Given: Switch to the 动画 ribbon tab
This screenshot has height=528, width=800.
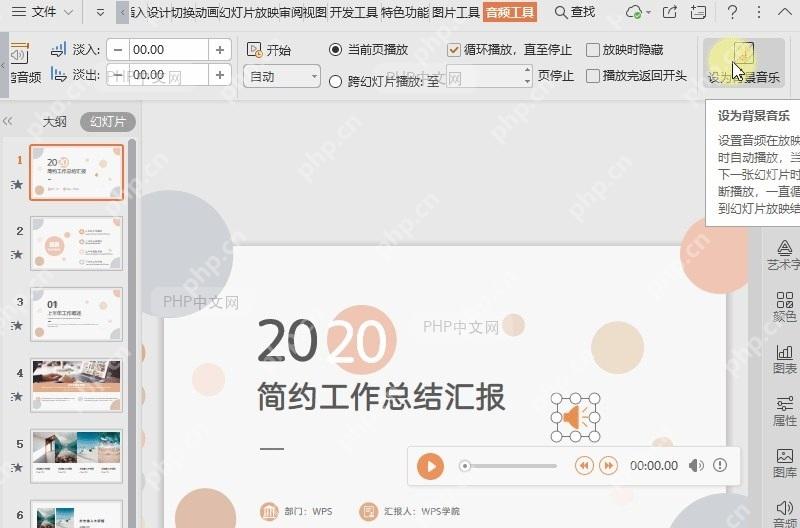Looking at the screenshot, I should 206,12.
